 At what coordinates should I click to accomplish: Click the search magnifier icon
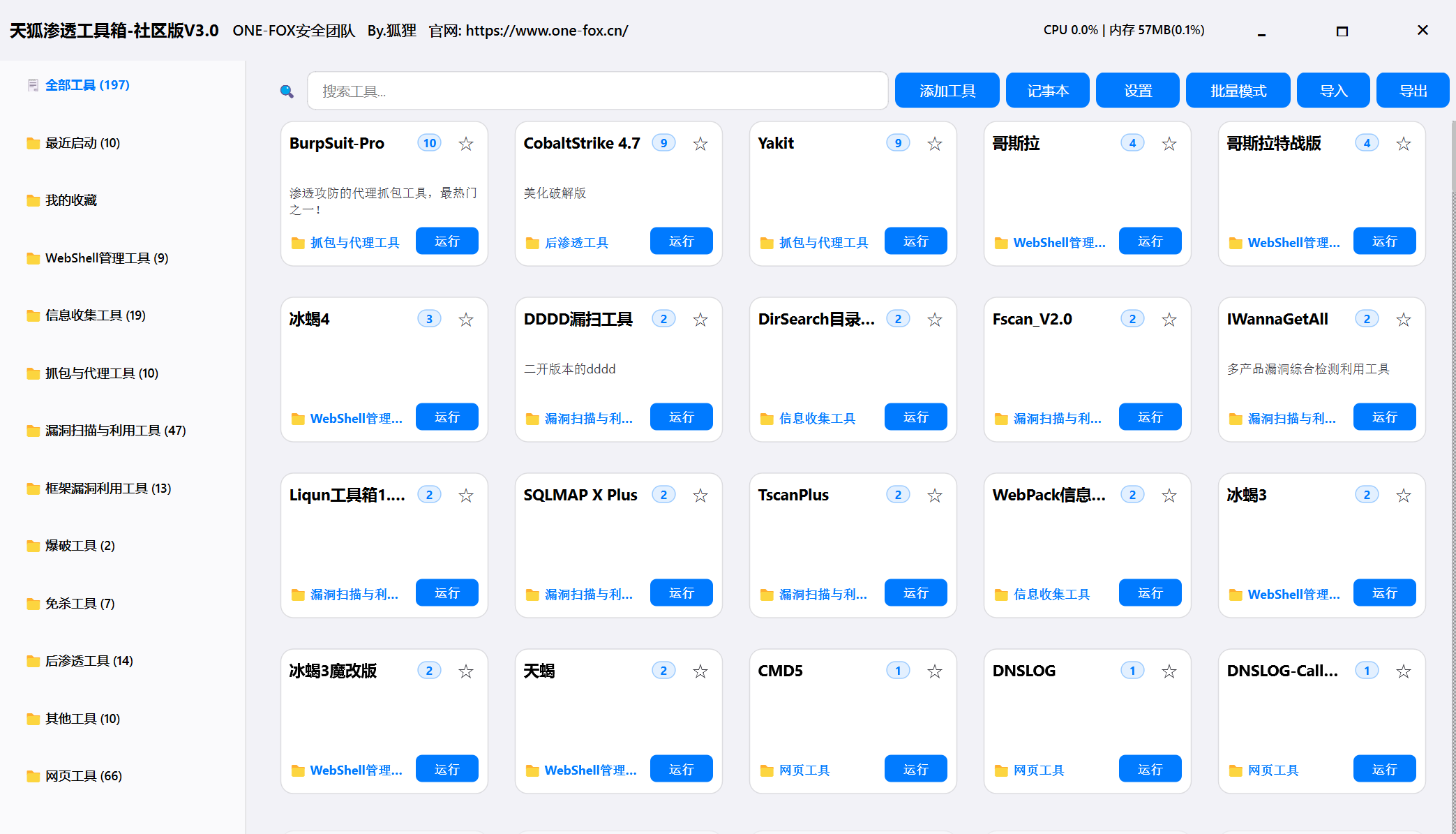click(287, 91)
